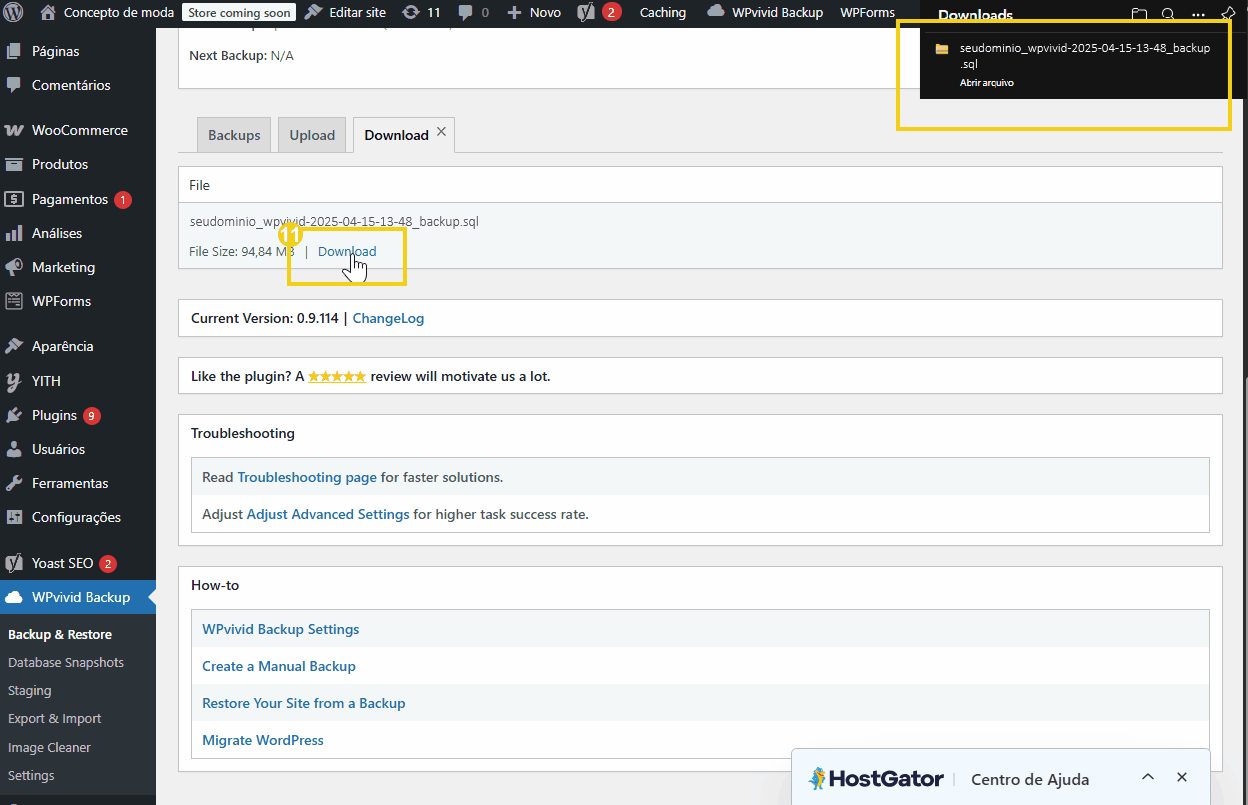
Task: Open Staging submenu item
Action: click(29, 690)
